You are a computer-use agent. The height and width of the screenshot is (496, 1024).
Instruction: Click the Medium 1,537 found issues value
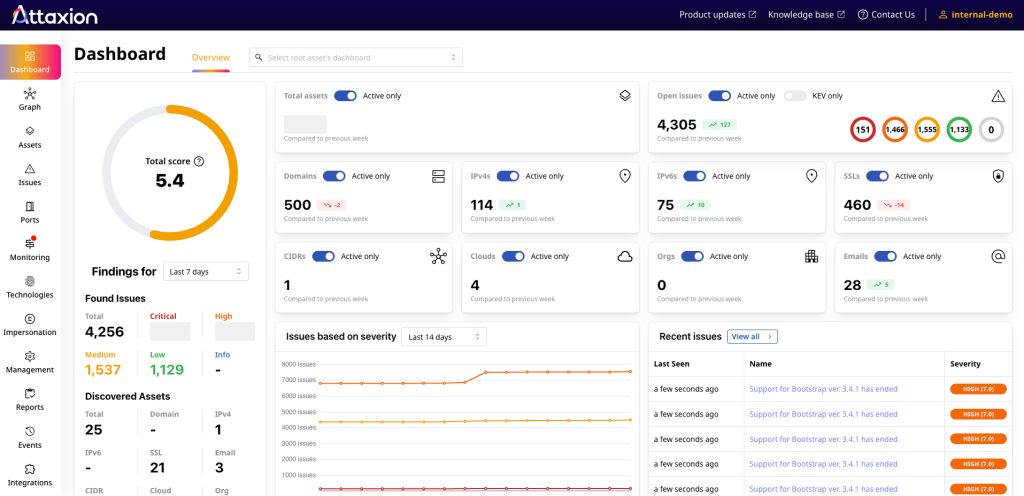click(x=103, y=371)
